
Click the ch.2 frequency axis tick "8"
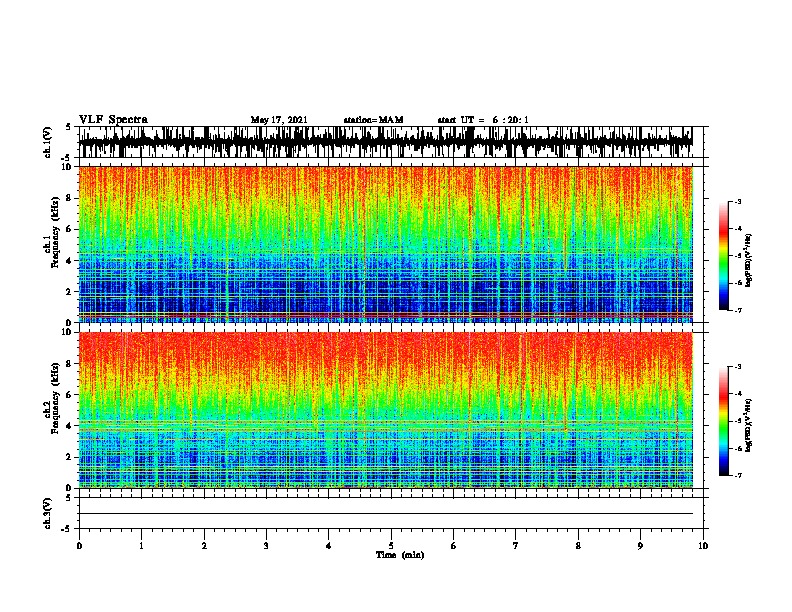70,364
